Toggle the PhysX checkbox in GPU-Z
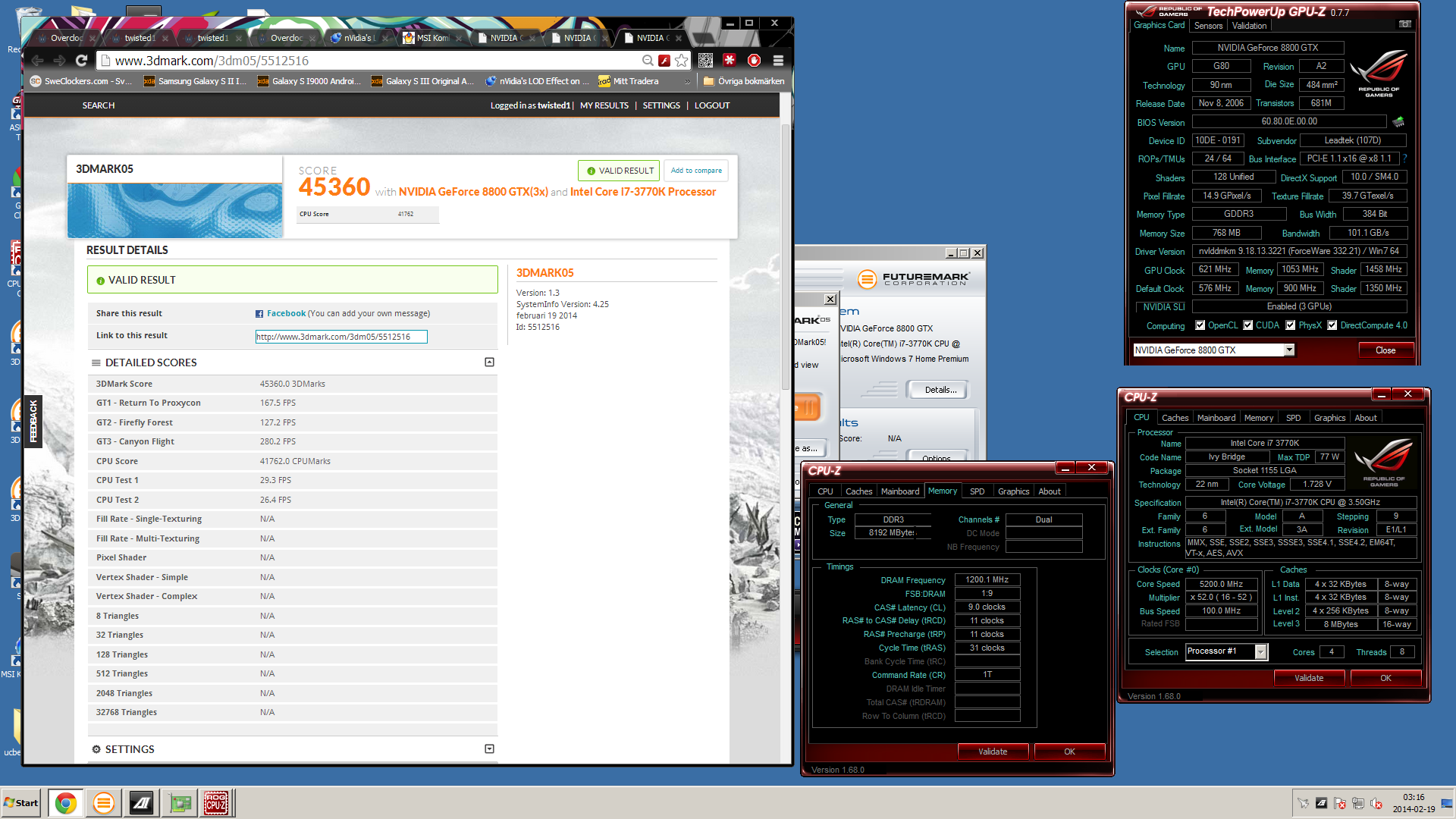Screen dimensions: 1456x819 (x=1290, y=325)
